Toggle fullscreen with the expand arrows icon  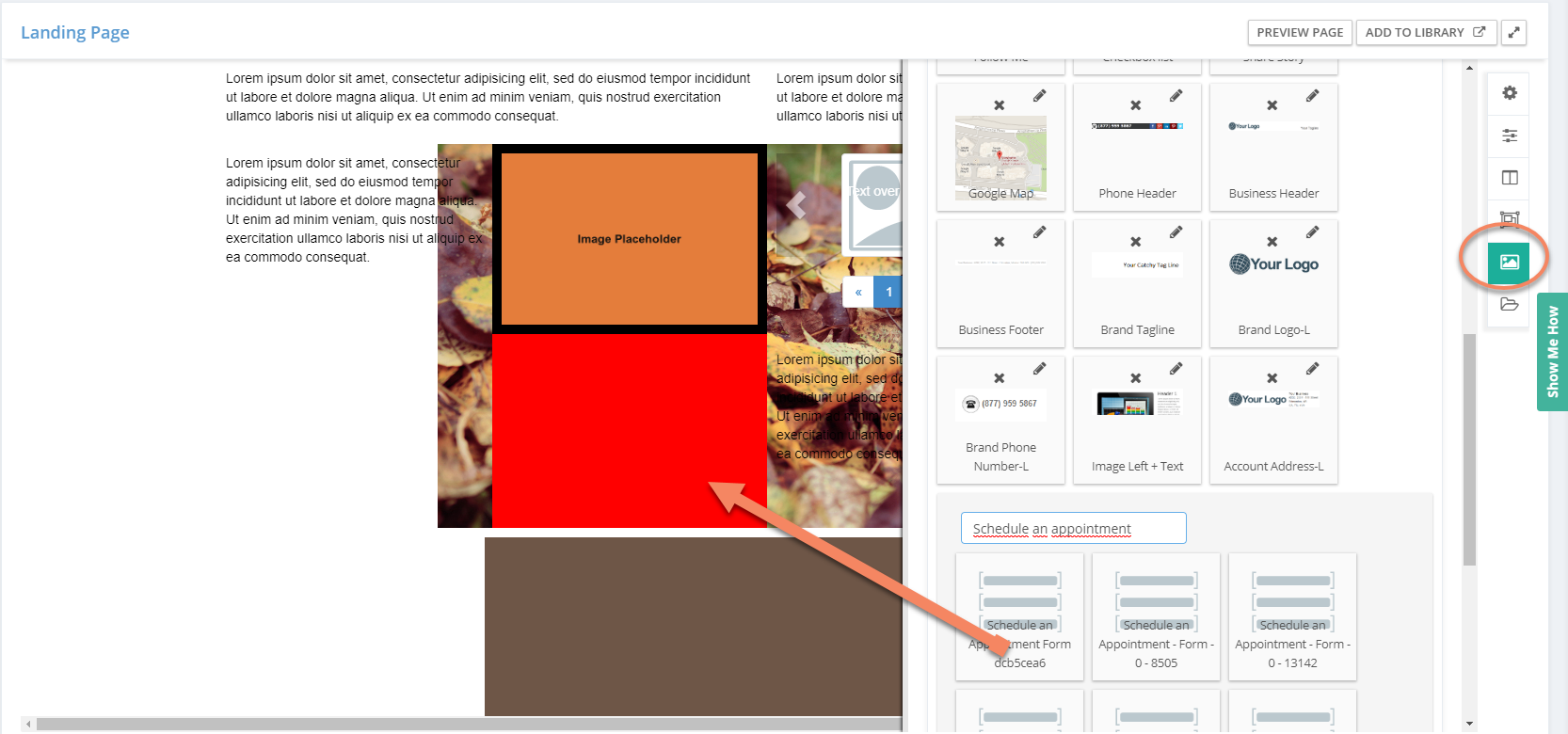point(1513,32)
